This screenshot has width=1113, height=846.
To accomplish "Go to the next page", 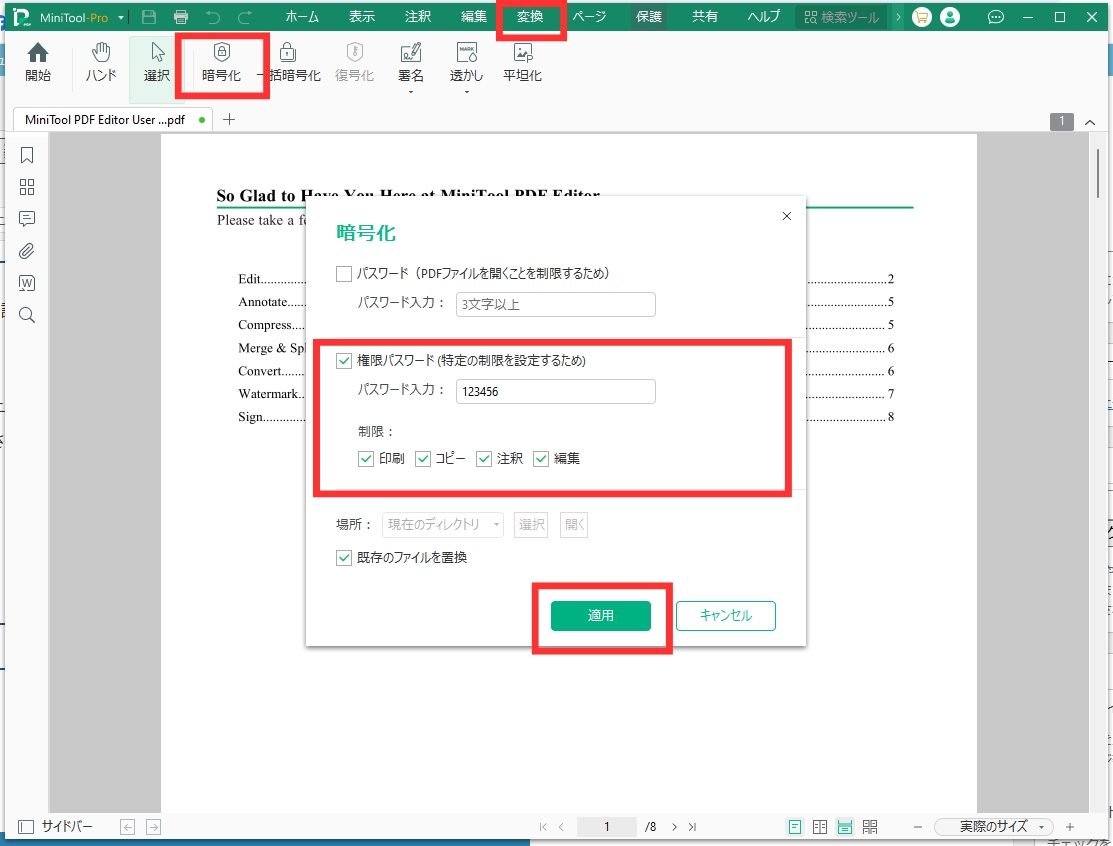I will coord(674,827).
